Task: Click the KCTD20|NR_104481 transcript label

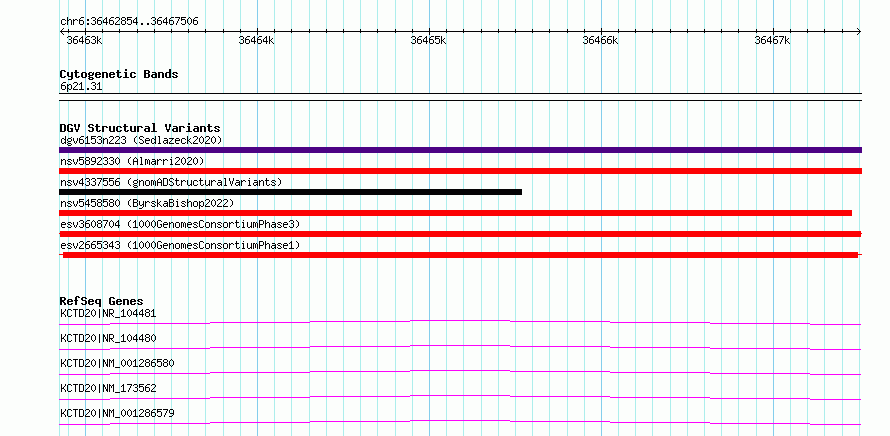Action: (x=108, y=313)
